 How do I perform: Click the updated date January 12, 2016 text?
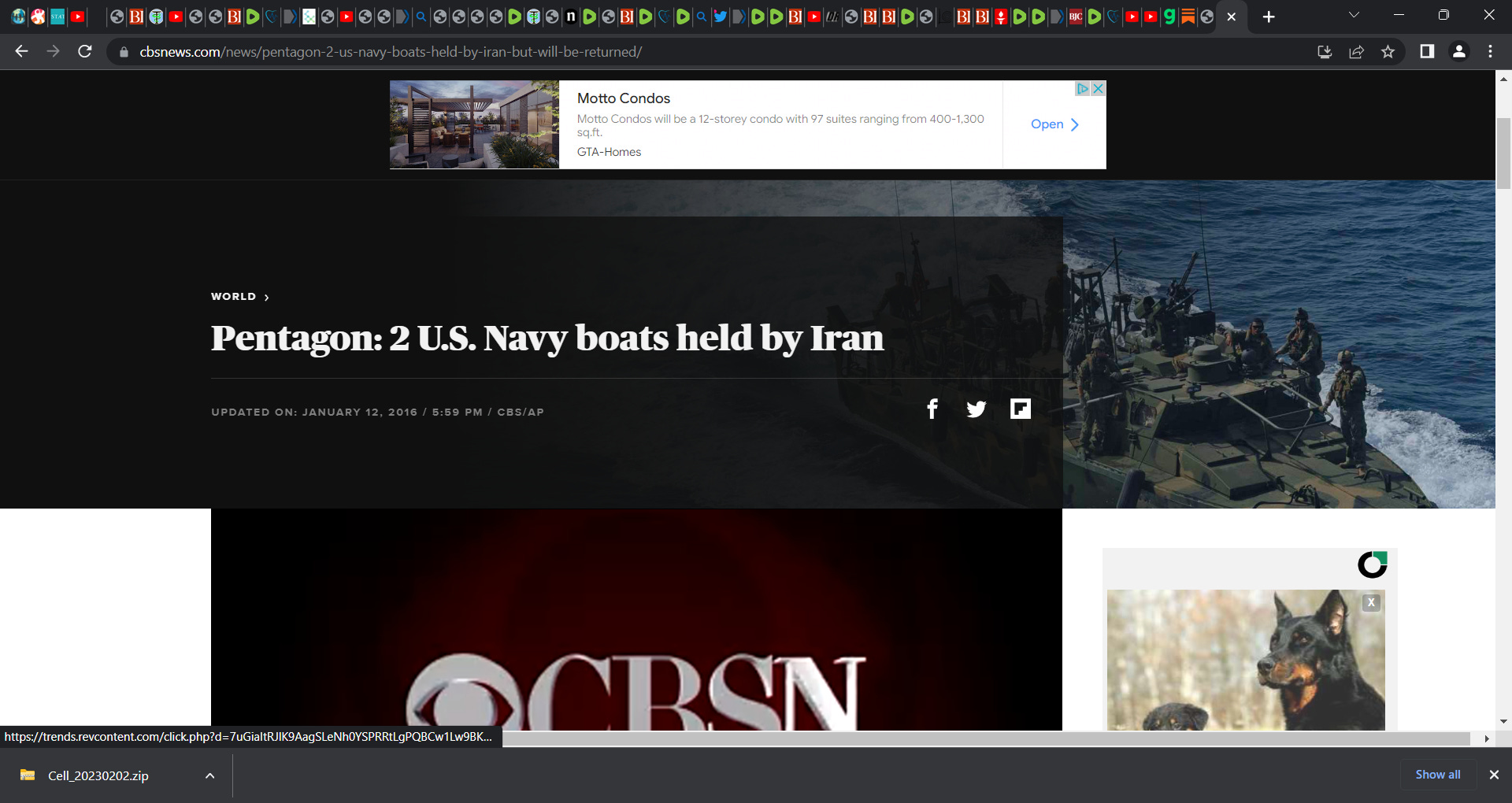point(360,412)
